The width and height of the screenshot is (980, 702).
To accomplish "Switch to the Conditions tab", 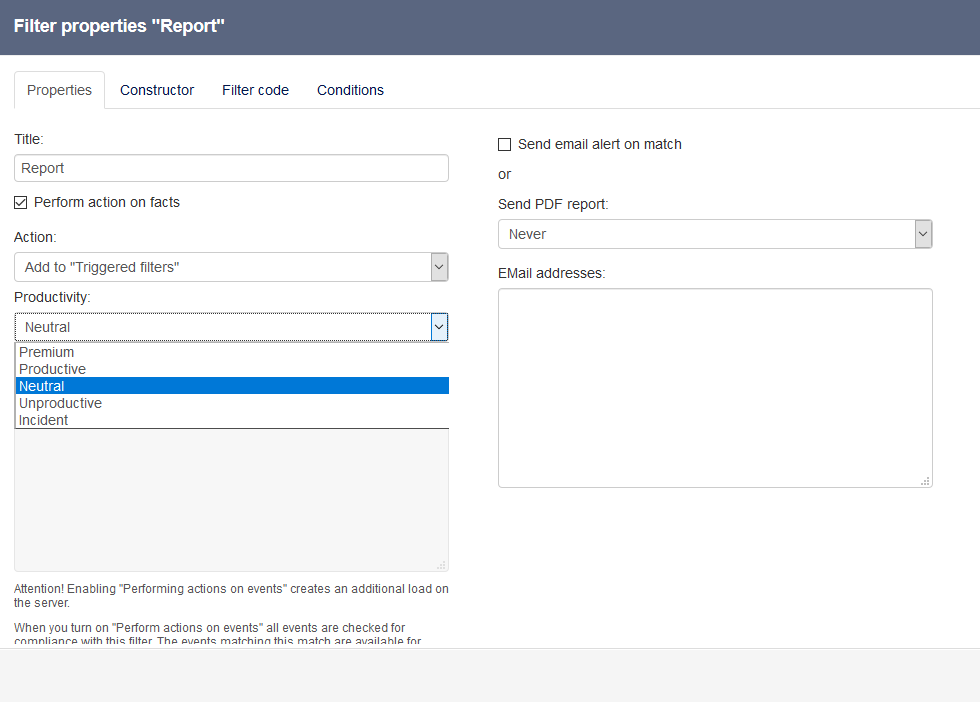I will tap(350, 90).
